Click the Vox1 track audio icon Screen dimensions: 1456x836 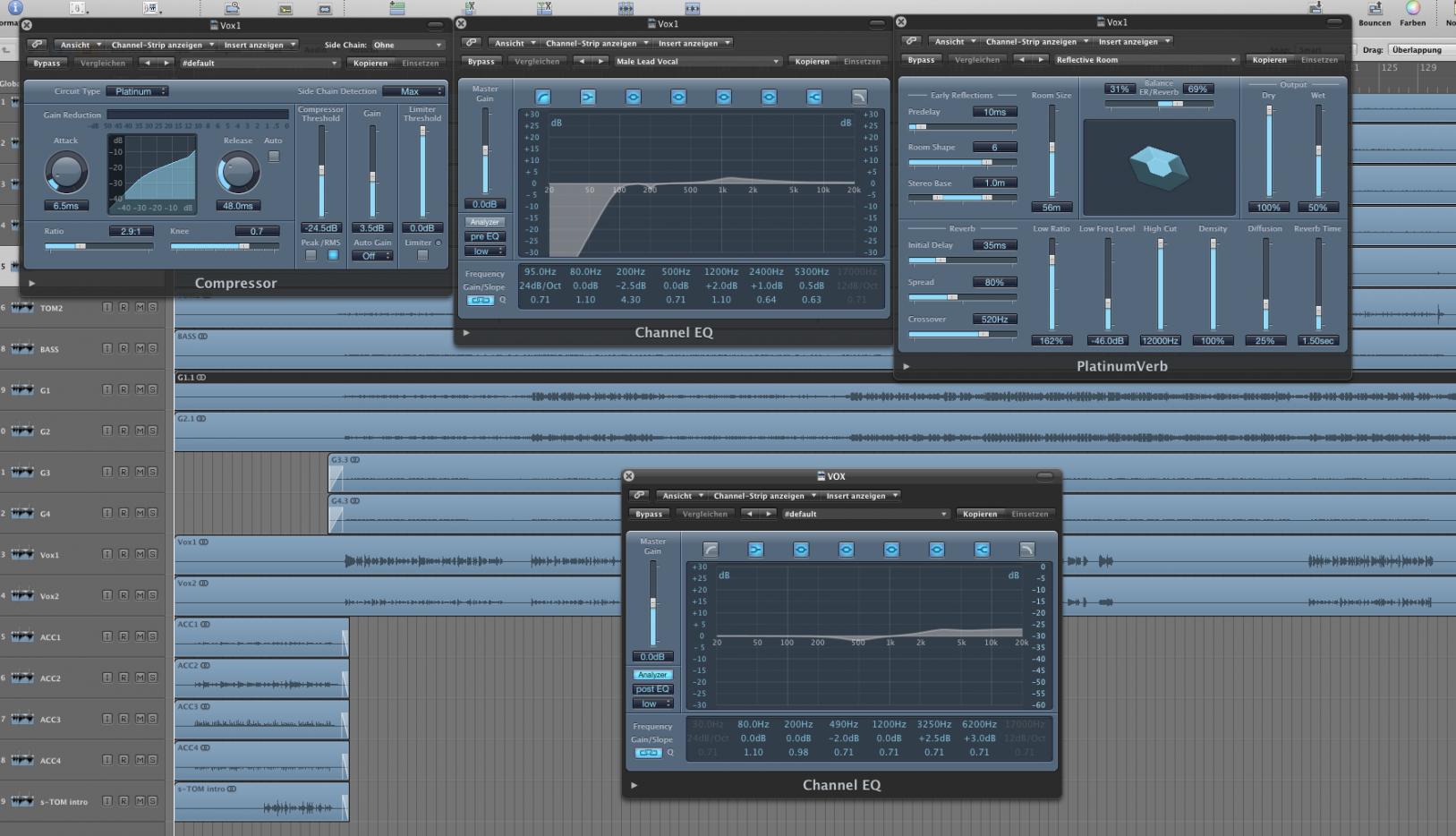[22, 555]
